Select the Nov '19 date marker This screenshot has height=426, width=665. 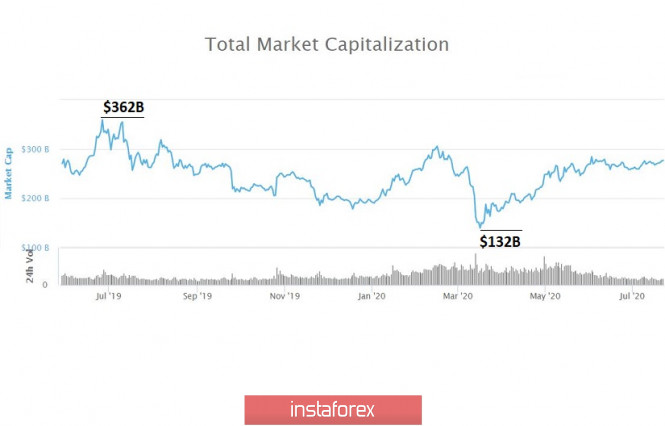pos(285,297)
